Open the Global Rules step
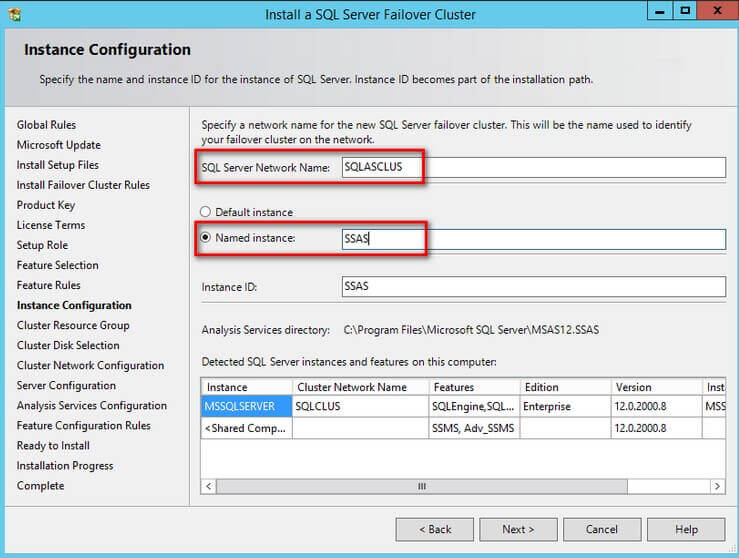 pyautogui.click(x=46, y=125)
